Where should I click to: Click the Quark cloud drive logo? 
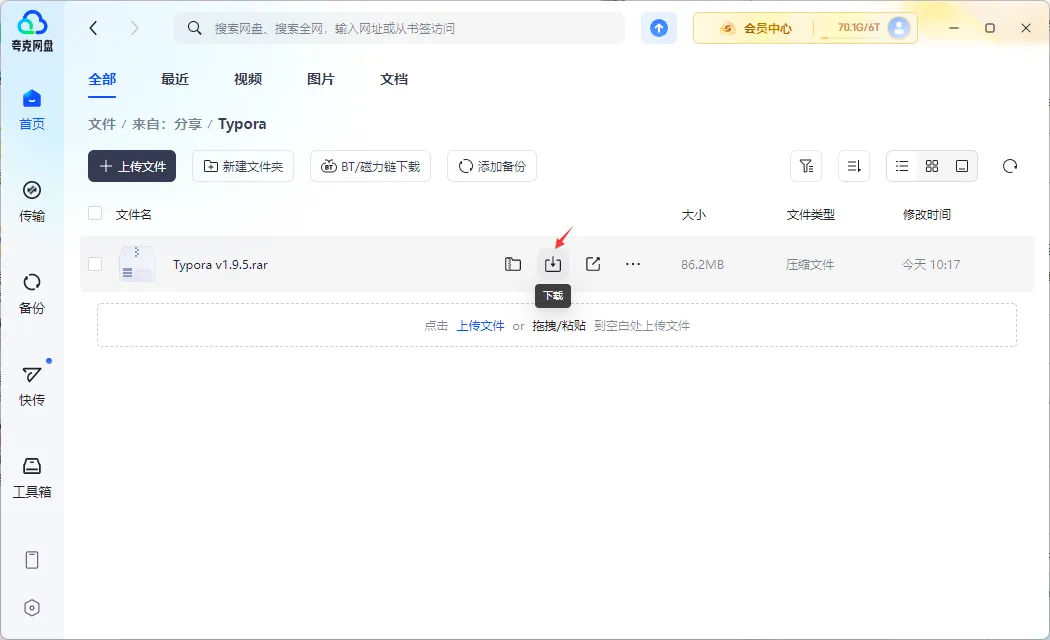(32, 31)
